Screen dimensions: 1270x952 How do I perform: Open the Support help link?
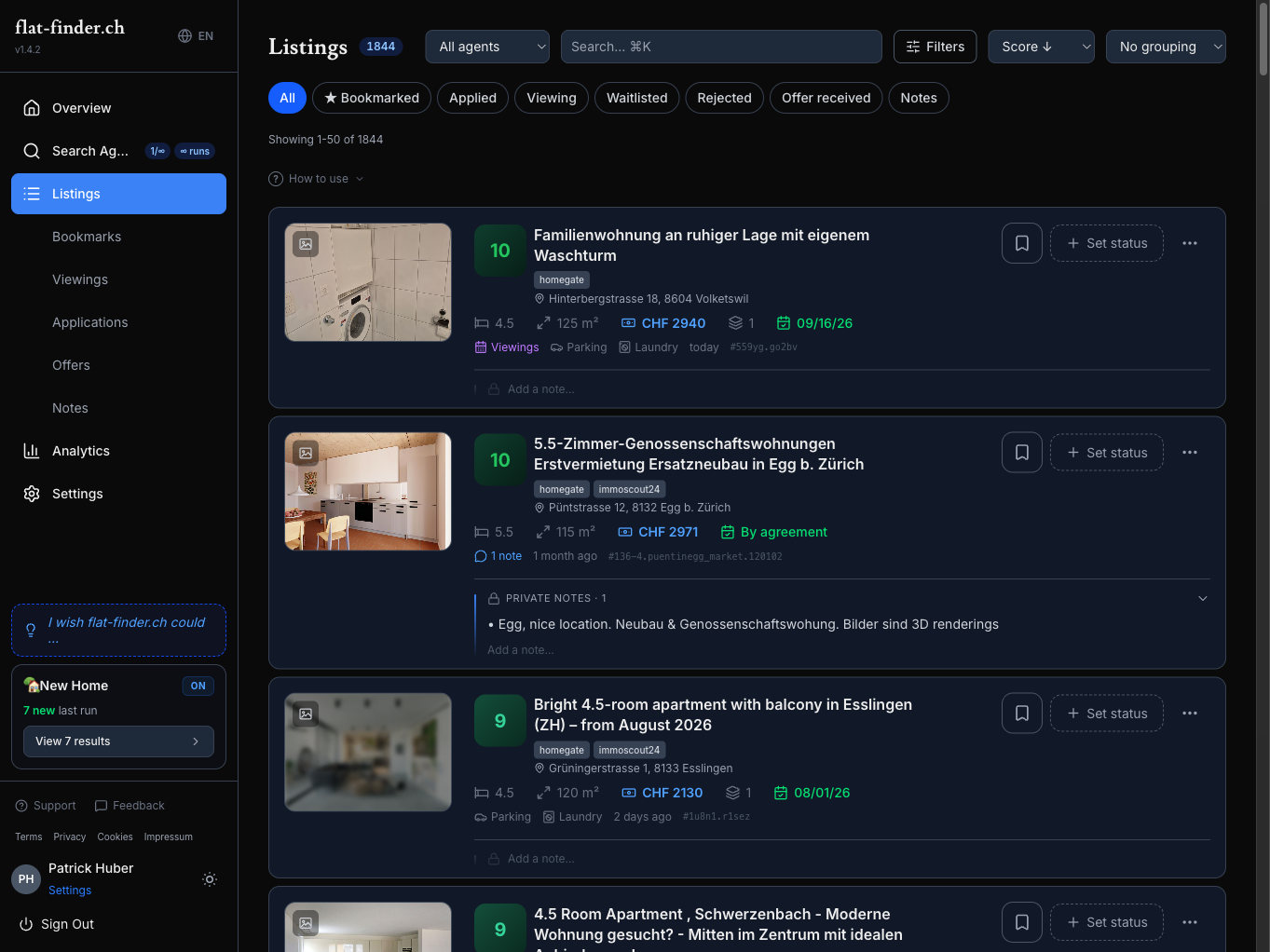(46, 806)
